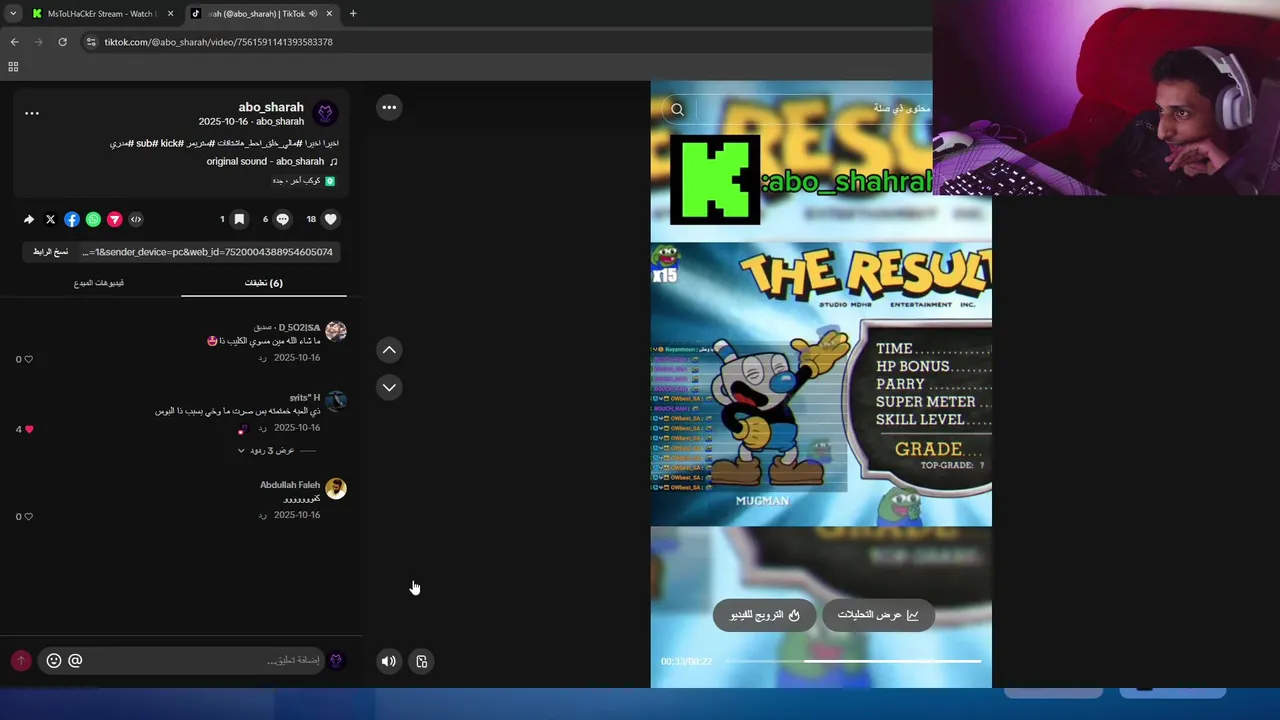The image size is (1280, 720).
Task: Select the abo_sharah TikTok browser tab
Action: [x=262, y=14]
